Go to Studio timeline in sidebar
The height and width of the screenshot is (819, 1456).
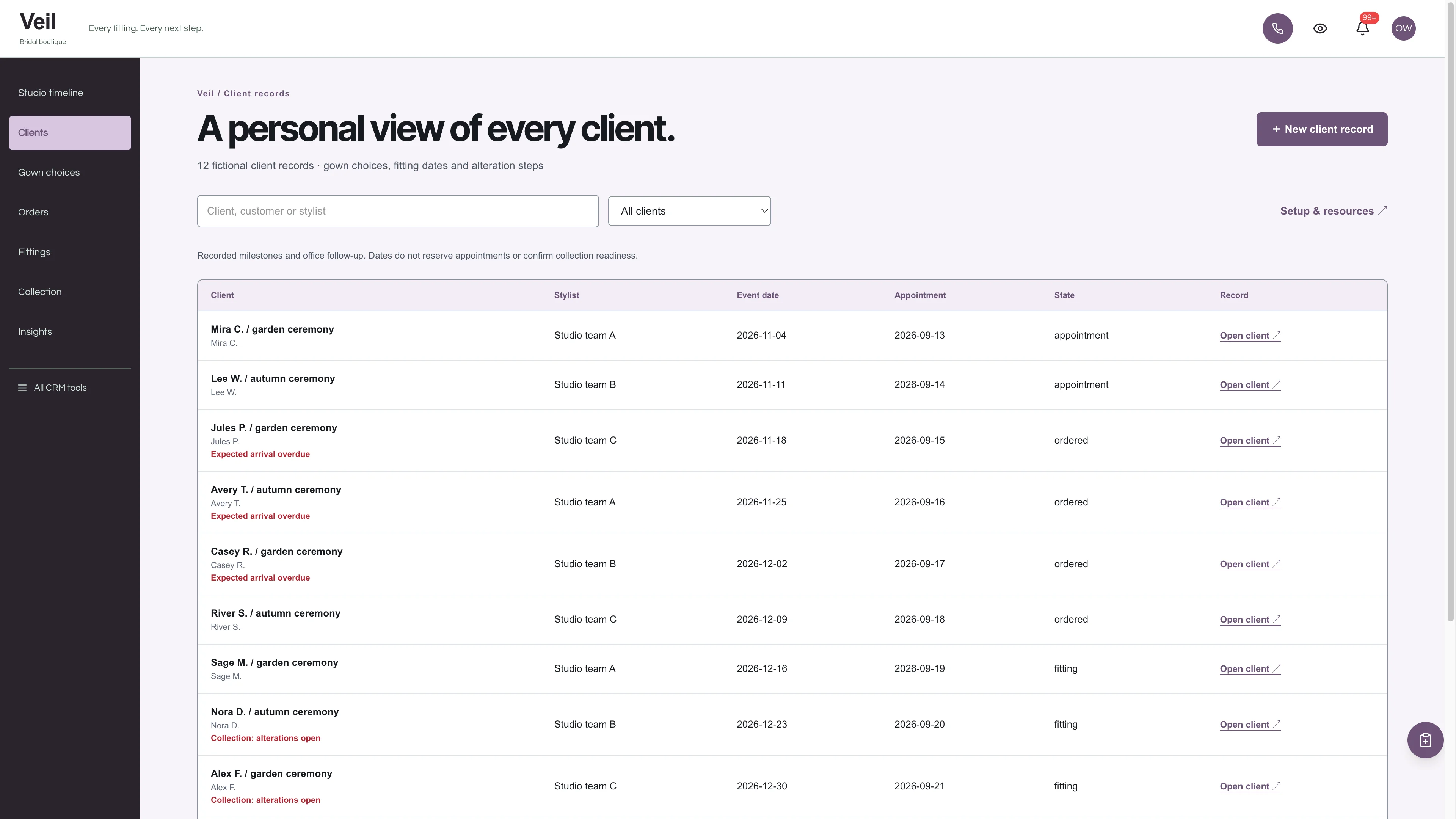tap(70, 93)
